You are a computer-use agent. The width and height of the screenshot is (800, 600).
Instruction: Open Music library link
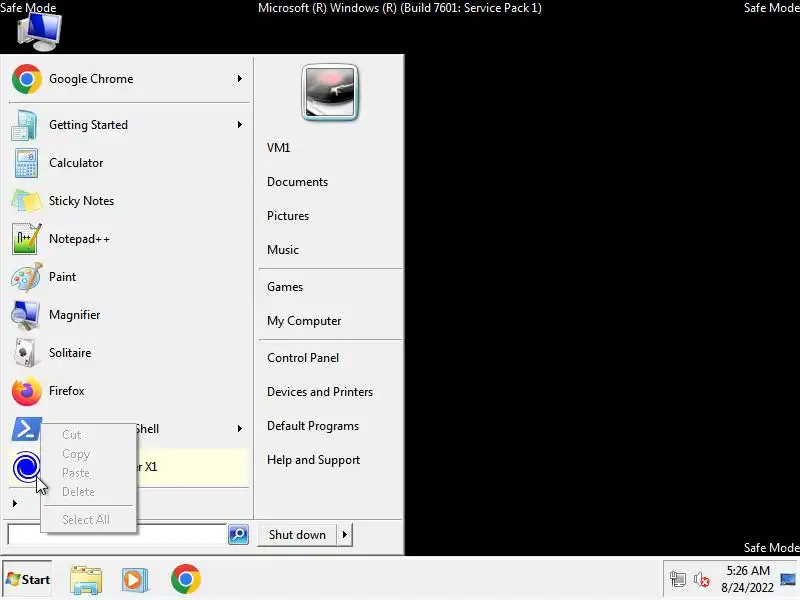[x=283, y=250]
